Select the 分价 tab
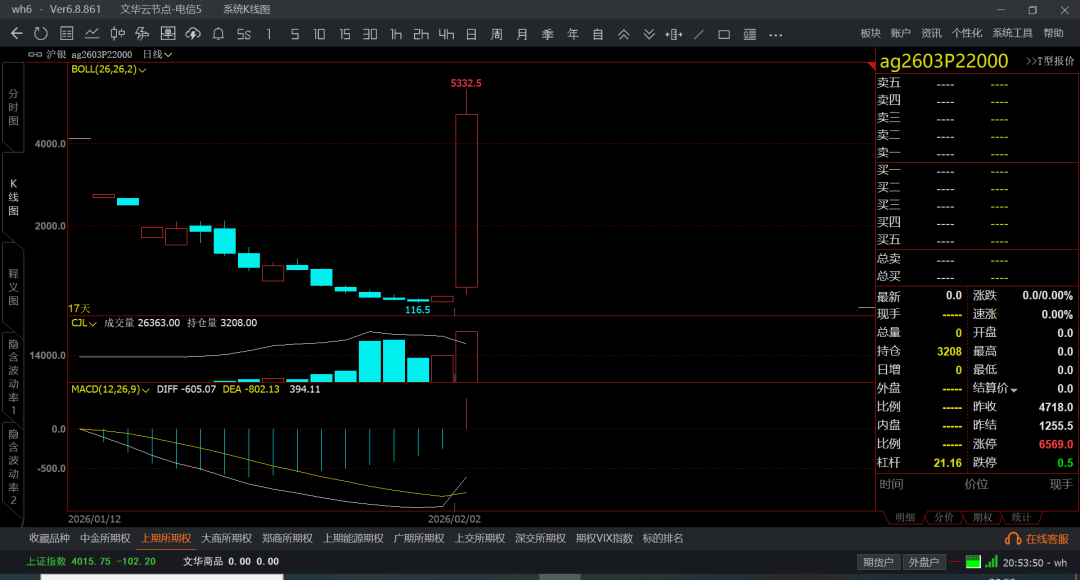 [x=944, y=517]
